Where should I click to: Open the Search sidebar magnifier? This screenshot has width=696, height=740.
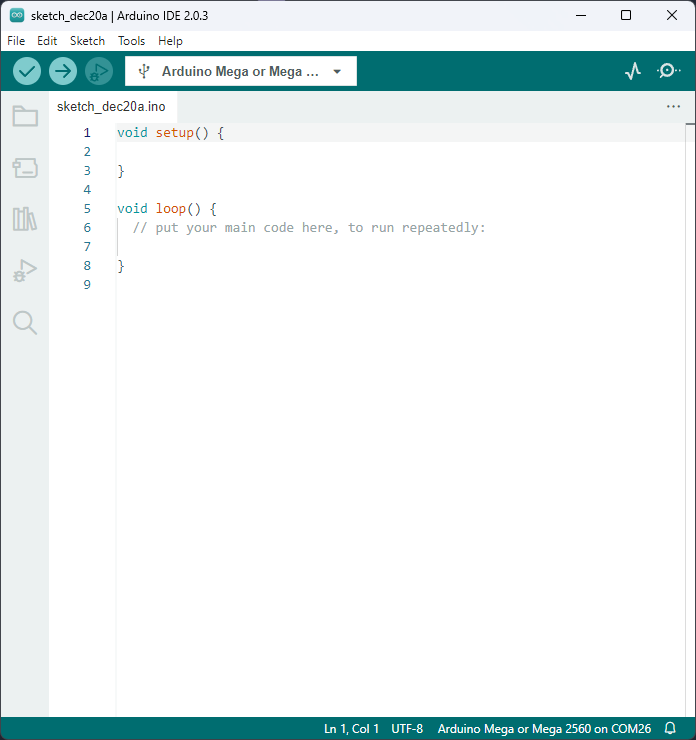(x=25, y=322)
